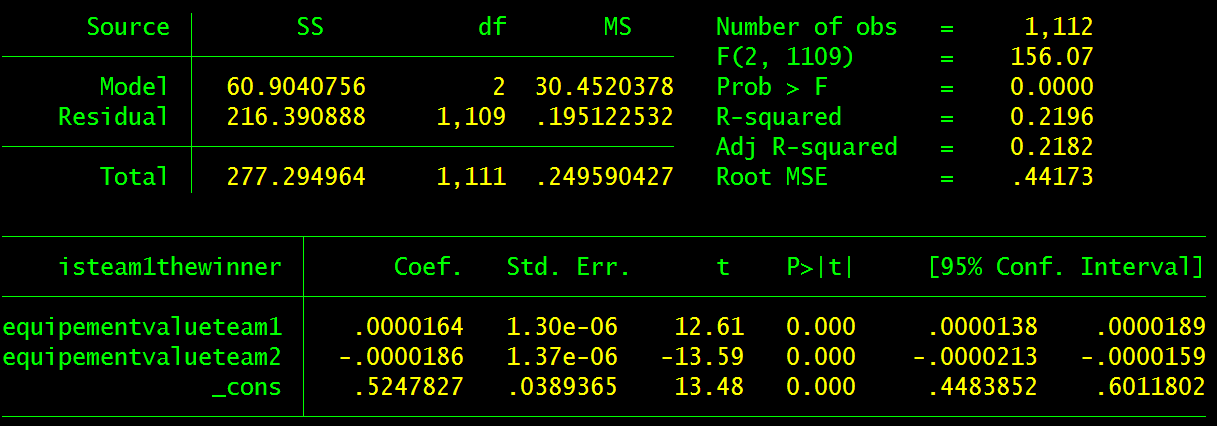Viewport: 1217px width, 426px height.
Task: Click the Adj R-squared value 0.2182
Action: (x=1052, y=147)
